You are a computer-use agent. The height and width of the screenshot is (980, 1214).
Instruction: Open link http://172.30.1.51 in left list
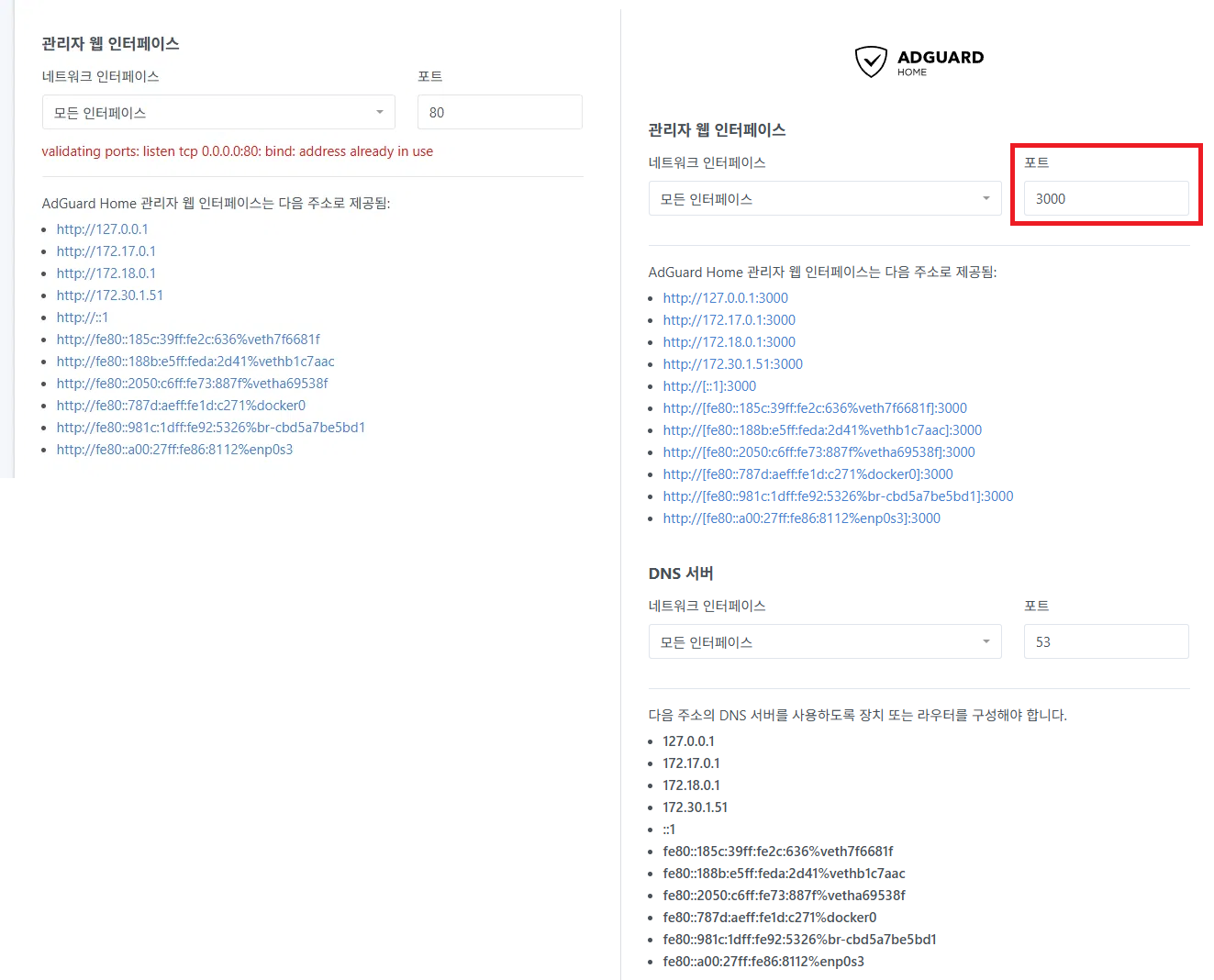(x=110, y=295)
